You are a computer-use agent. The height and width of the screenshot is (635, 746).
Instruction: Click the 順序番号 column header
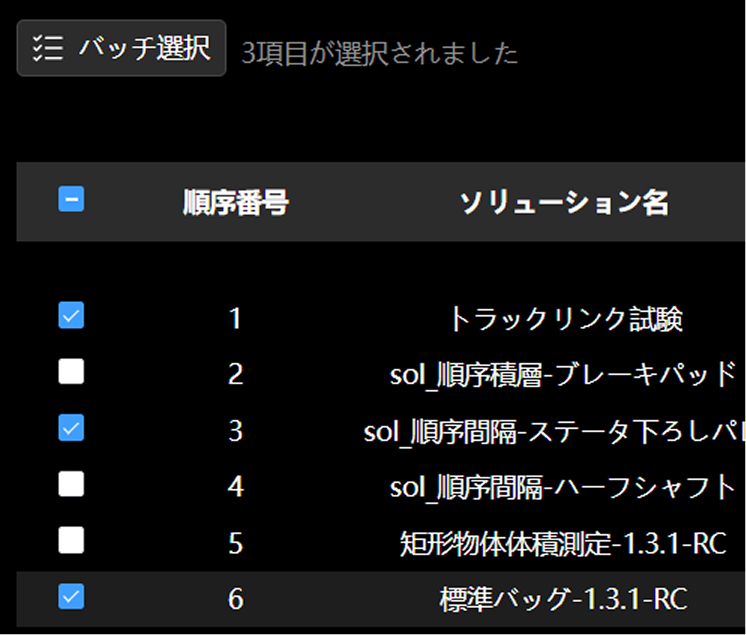[235, 203]
